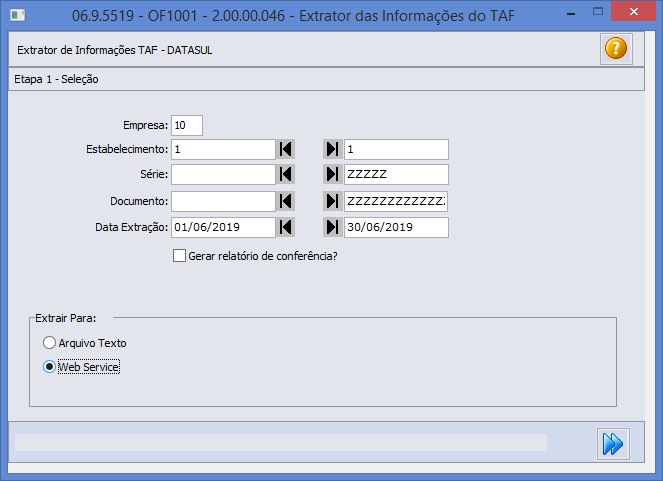Click the Data Extração label
The height and width of the screenshot is (481, 663).
click(132, 227)
